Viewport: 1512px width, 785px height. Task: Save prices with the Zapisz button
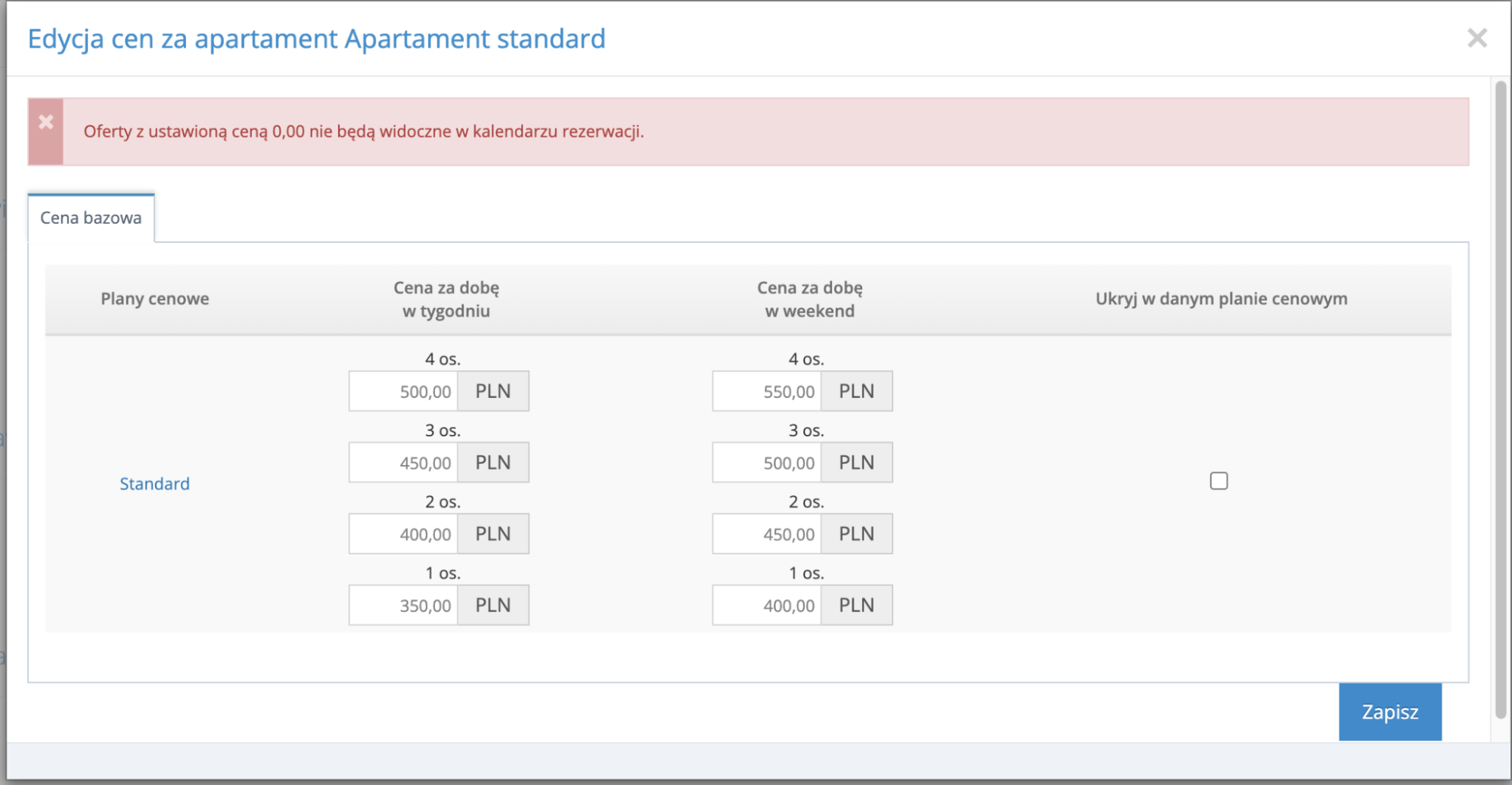[x=1389, y=712]
